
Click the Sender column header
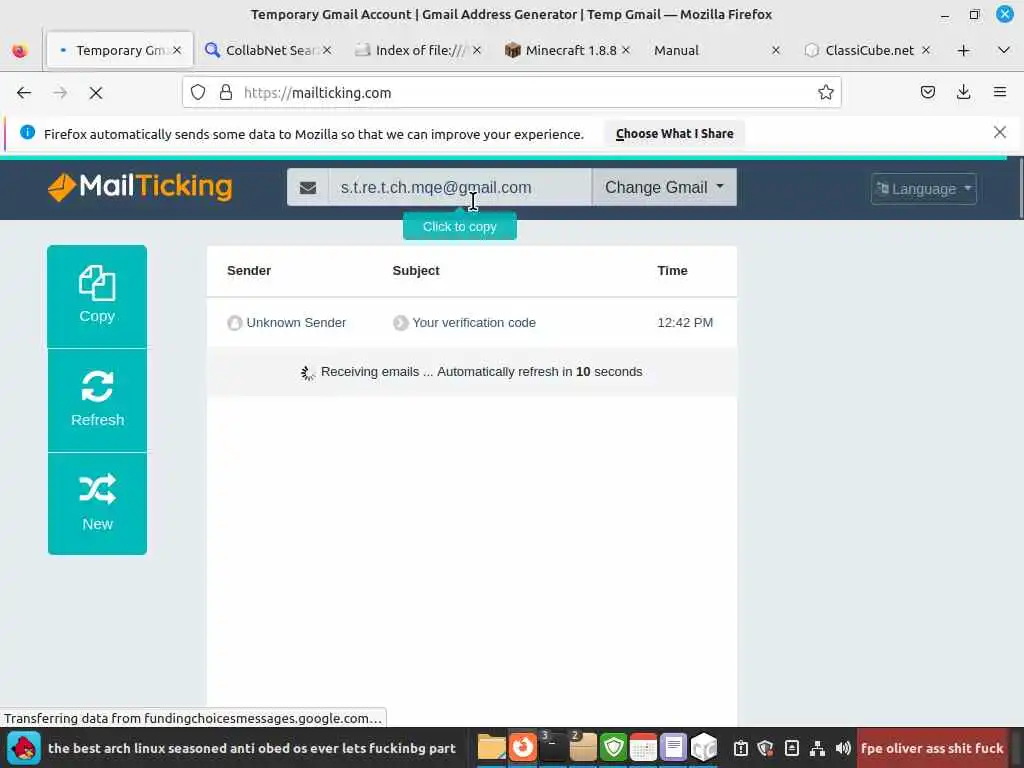(249, 270)
